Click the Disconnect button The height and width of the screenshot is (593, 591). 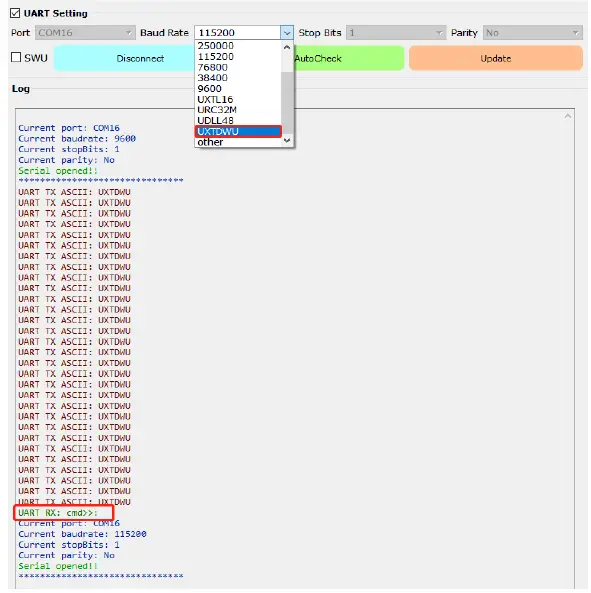[x=125, y=58]
